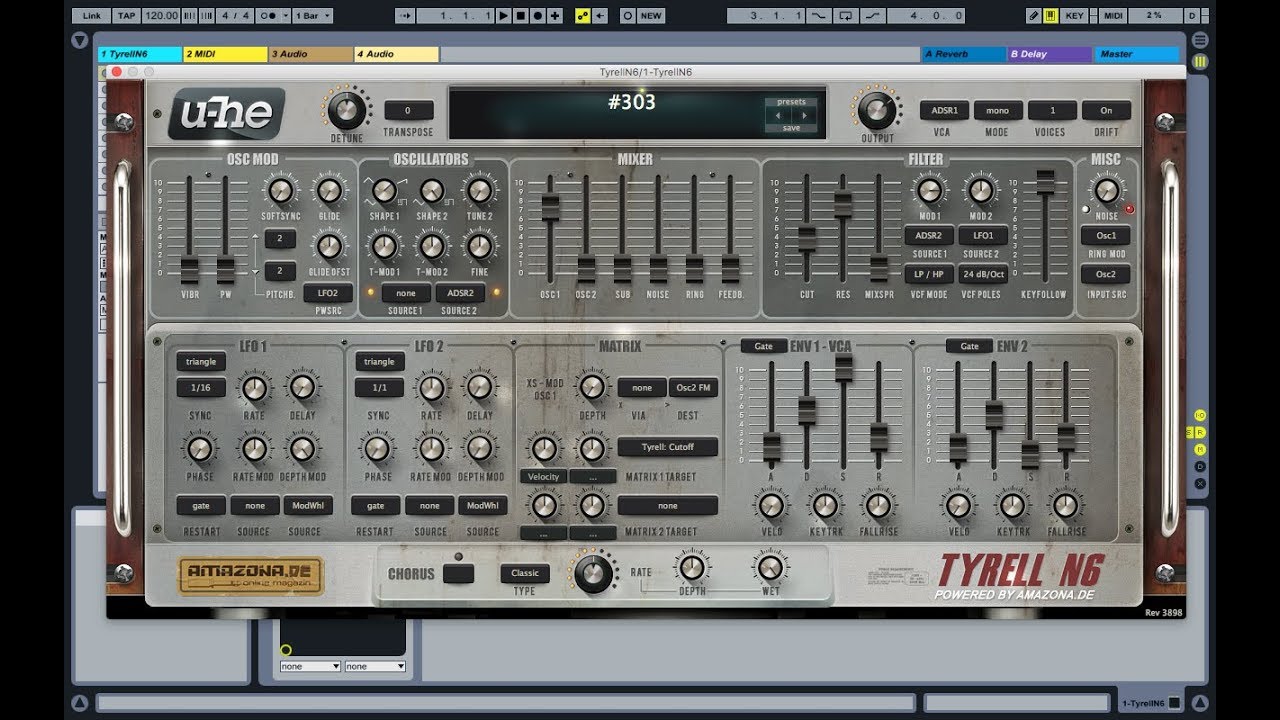Open the LP / HP VCF mode selector
Screen dimensions: 1280x720
pyautogui.click(x=929, y=274)
